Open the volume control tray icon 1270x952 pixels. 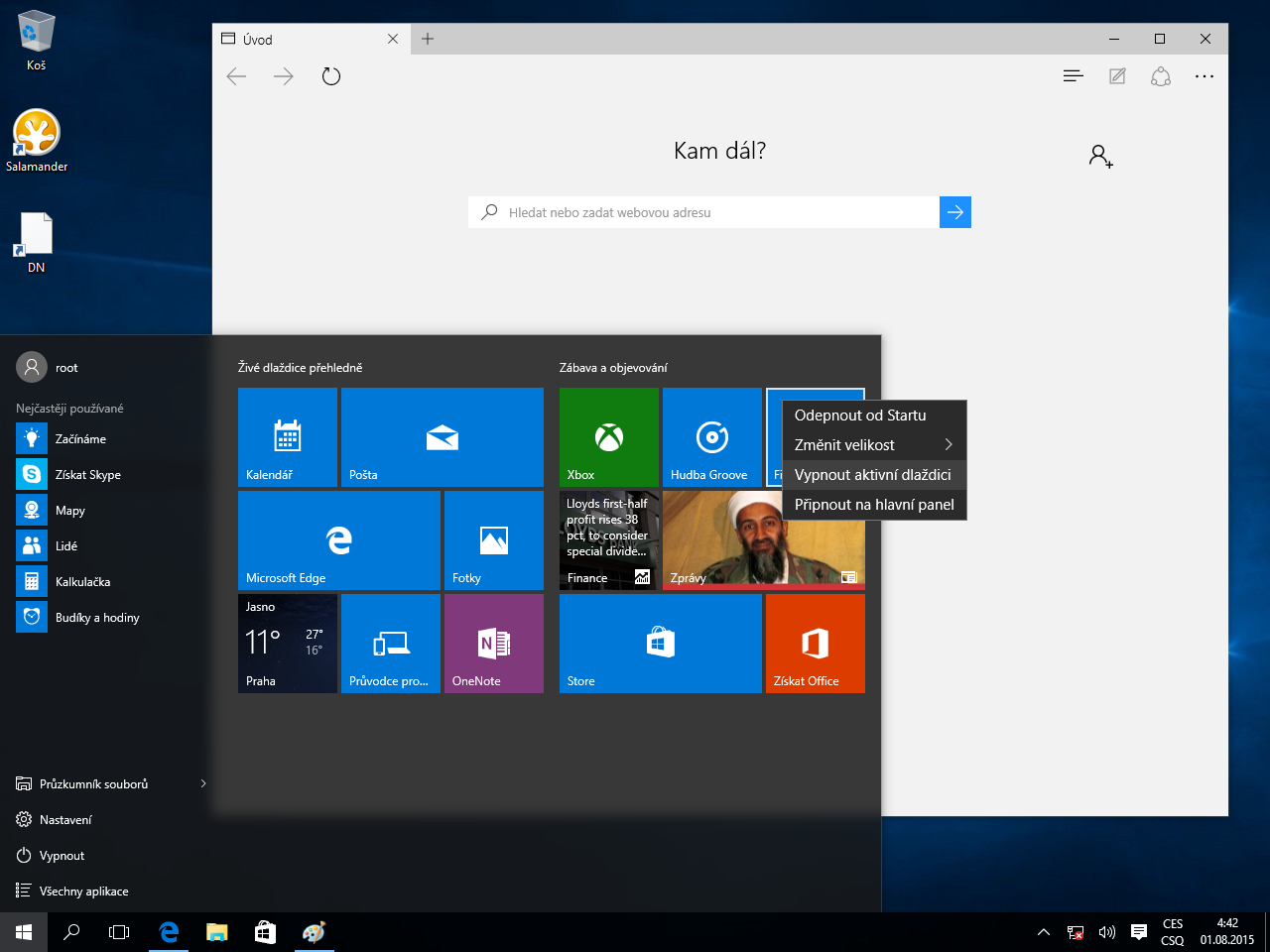click(x=1107, y=932)
